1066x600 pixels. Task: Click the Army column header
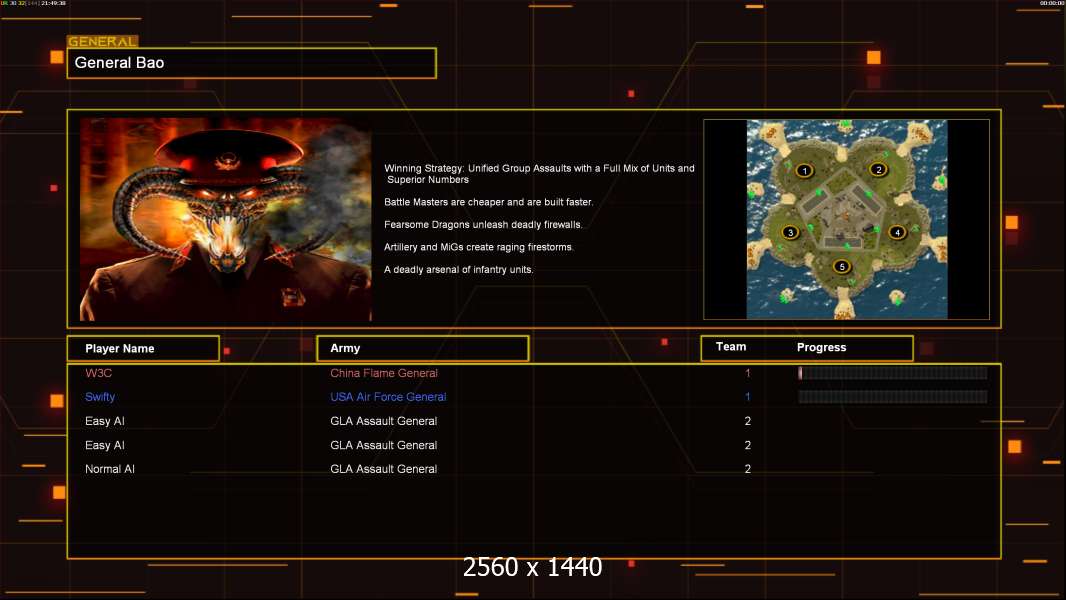[422, 348]
